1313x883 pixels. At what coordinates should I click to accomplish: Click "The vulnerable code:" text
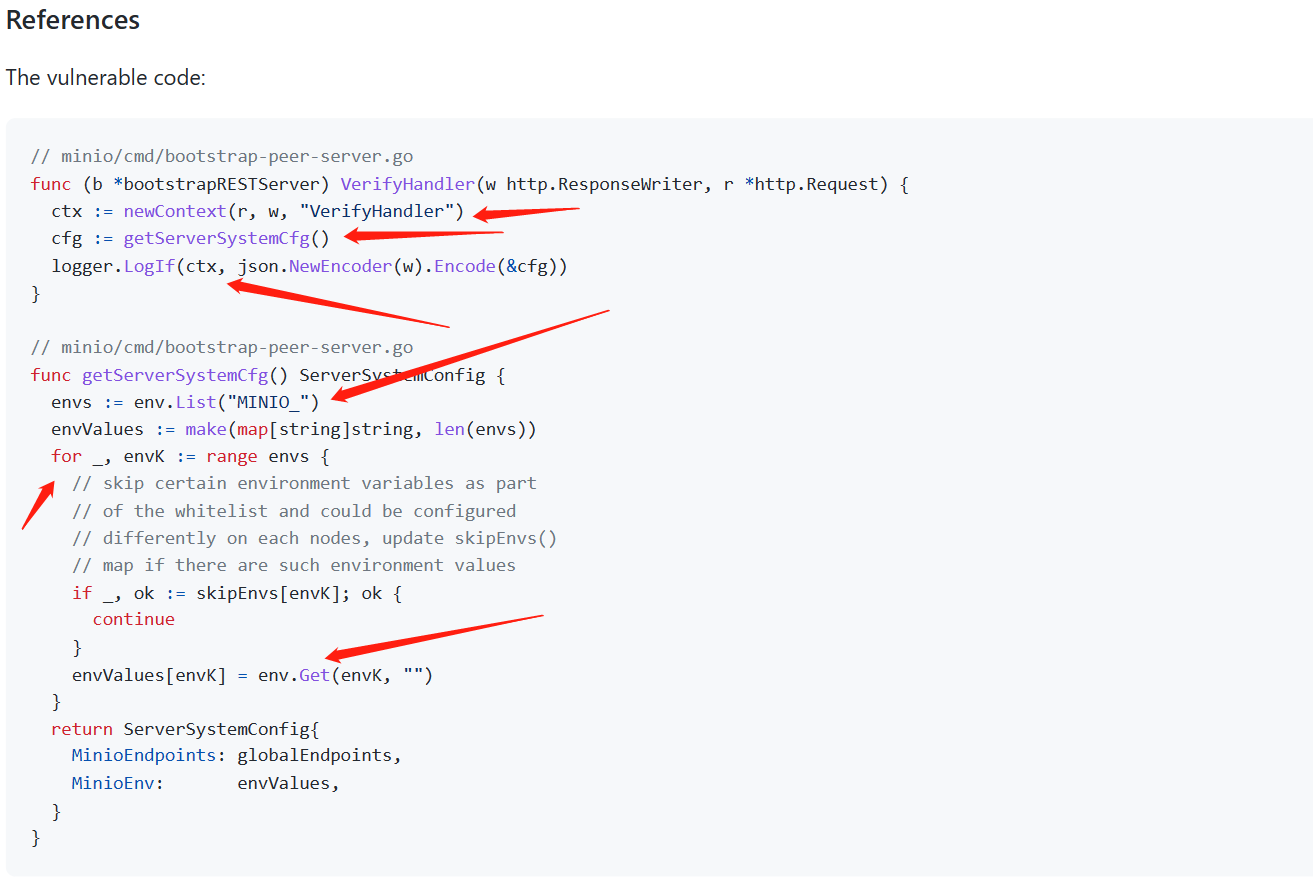[106, 78]
